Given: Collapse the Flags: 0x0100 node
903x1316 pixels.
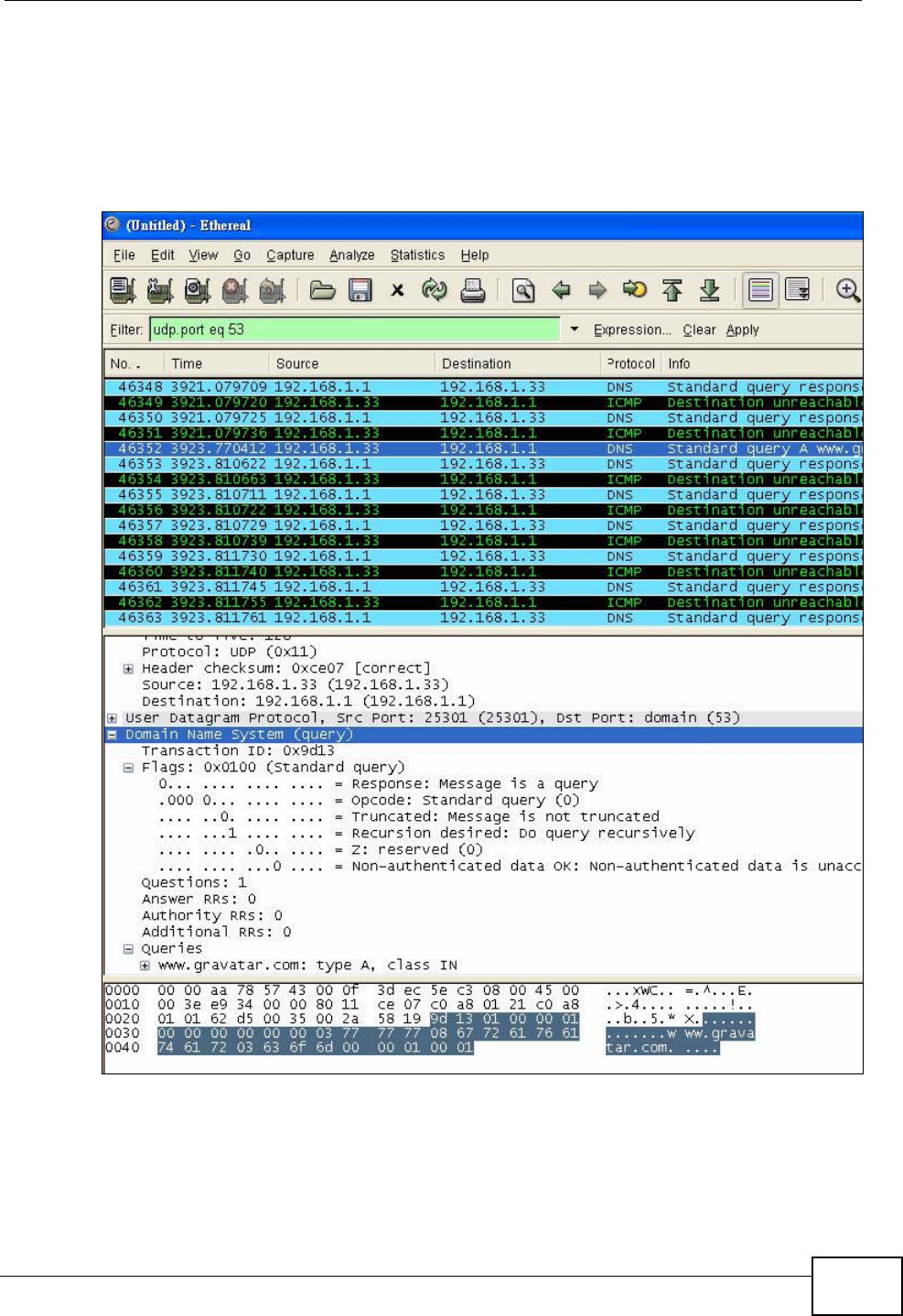Looking at the screenshot, I should tap(128, 768).
